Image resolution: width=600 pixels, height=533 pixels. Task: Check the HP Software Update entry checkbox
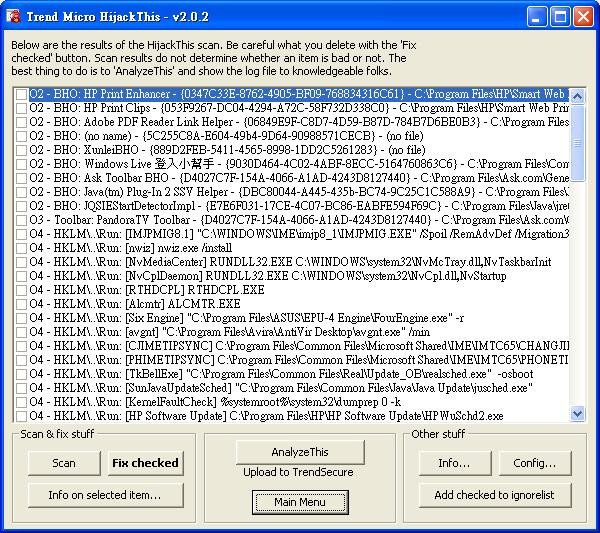click(21, 416)
